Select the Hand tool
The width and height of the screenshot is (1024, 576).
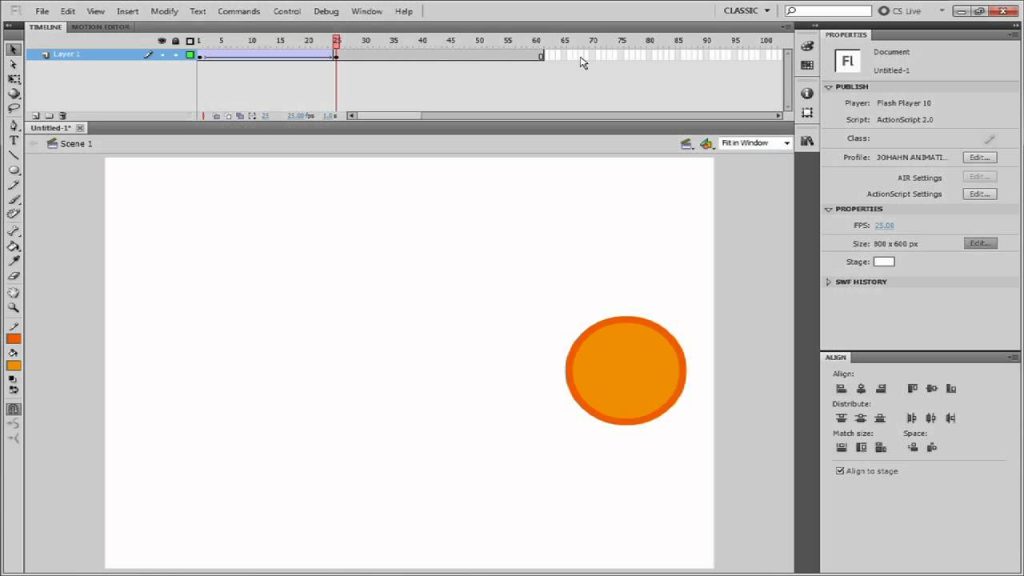click(x=13, y=293)
